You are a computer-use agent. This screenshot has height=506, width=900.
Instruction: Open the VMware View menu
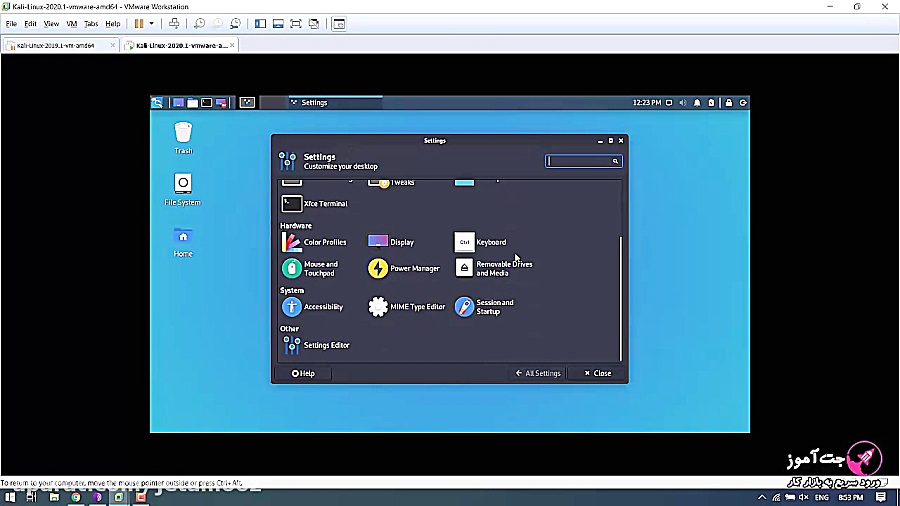pos(51,24)
